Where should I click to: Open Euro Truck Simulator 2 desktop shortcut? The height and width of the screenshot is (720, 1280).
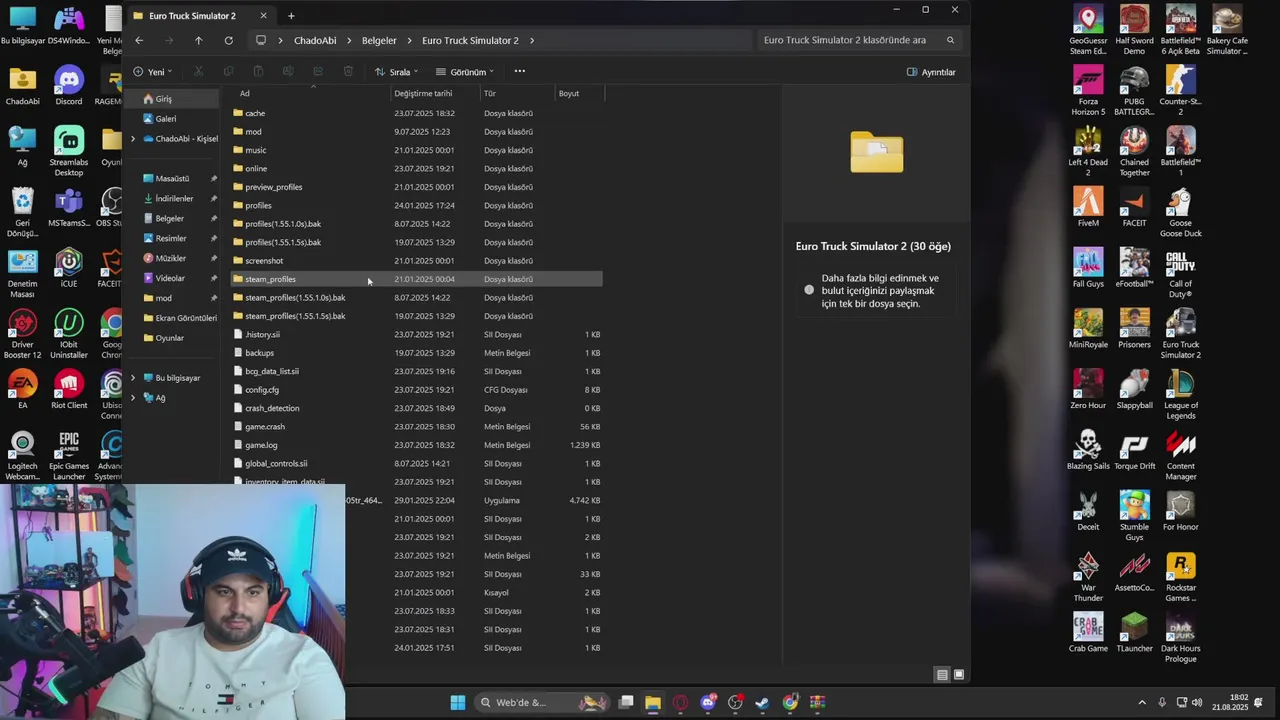pos(1180,334)
